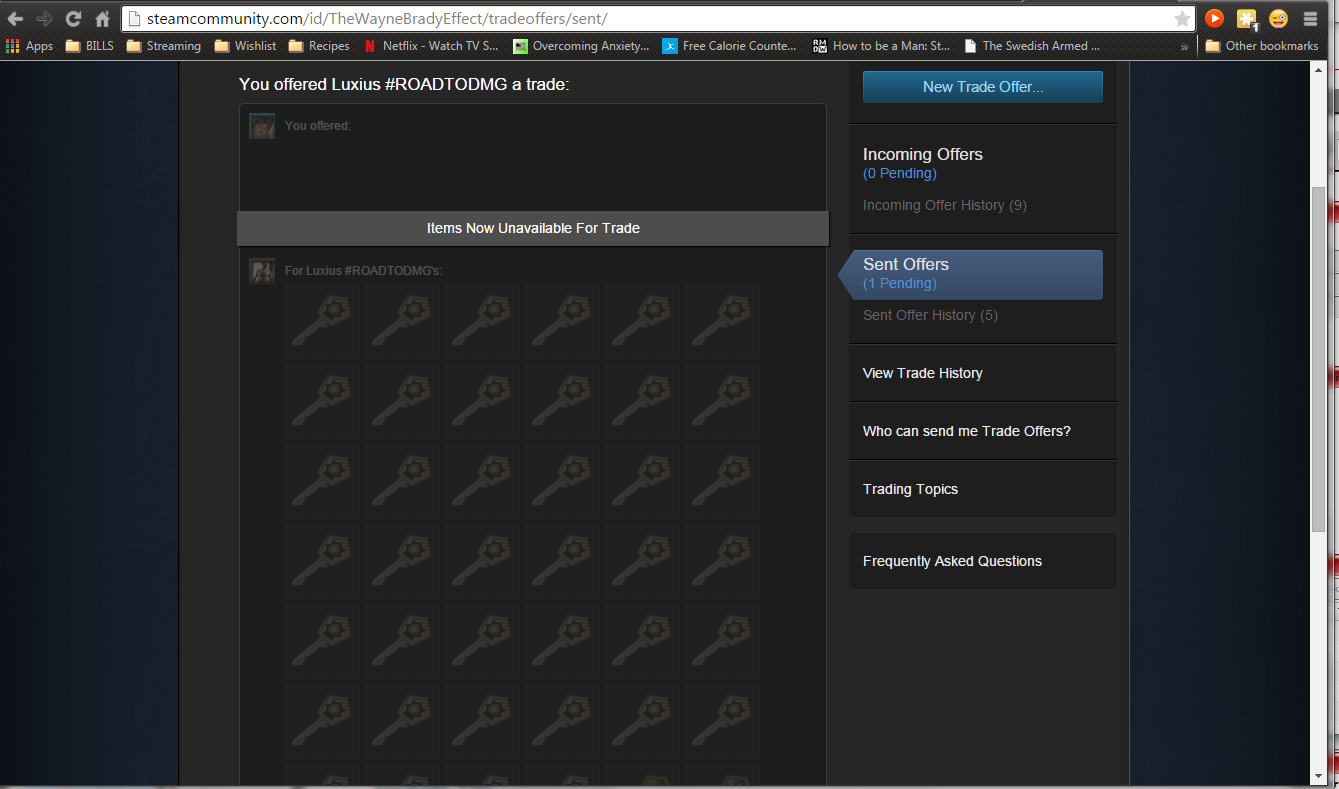This screenshot has height=789, width=1339.
Task: Open the Apps shortcut in bookmarks bar
Action: point(29,46)
